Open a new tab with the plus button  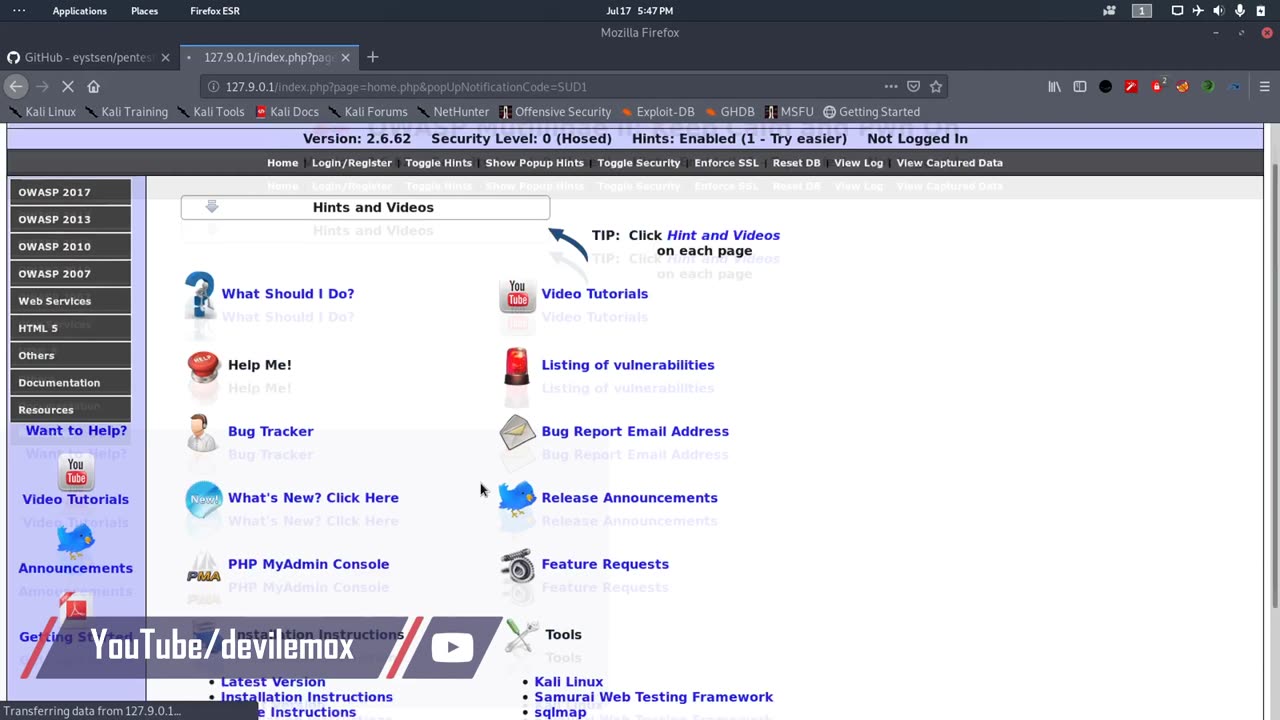pos(373,57)
